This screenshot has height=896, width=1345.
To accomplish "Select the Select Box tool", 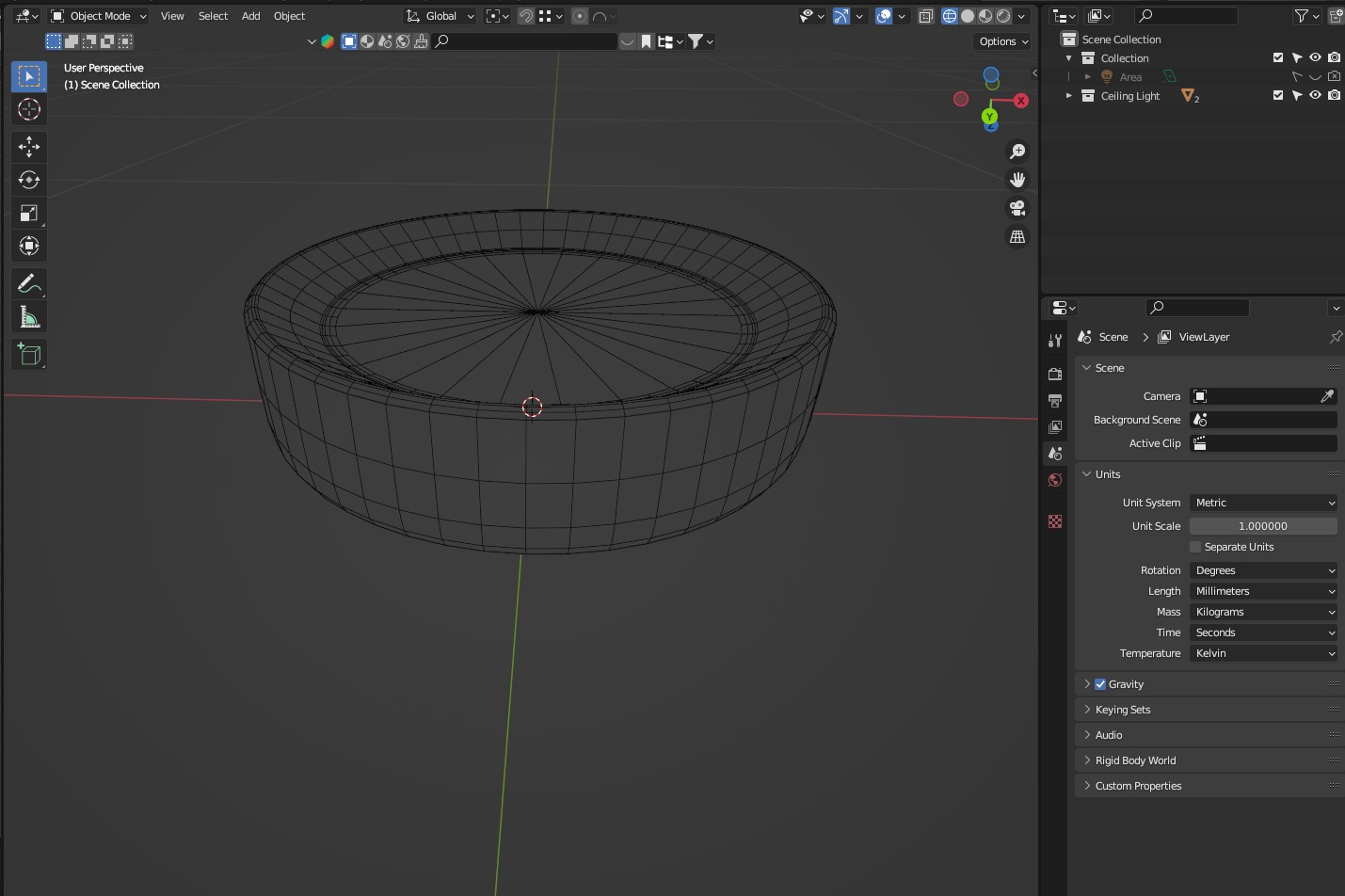I will click(29, 76).
